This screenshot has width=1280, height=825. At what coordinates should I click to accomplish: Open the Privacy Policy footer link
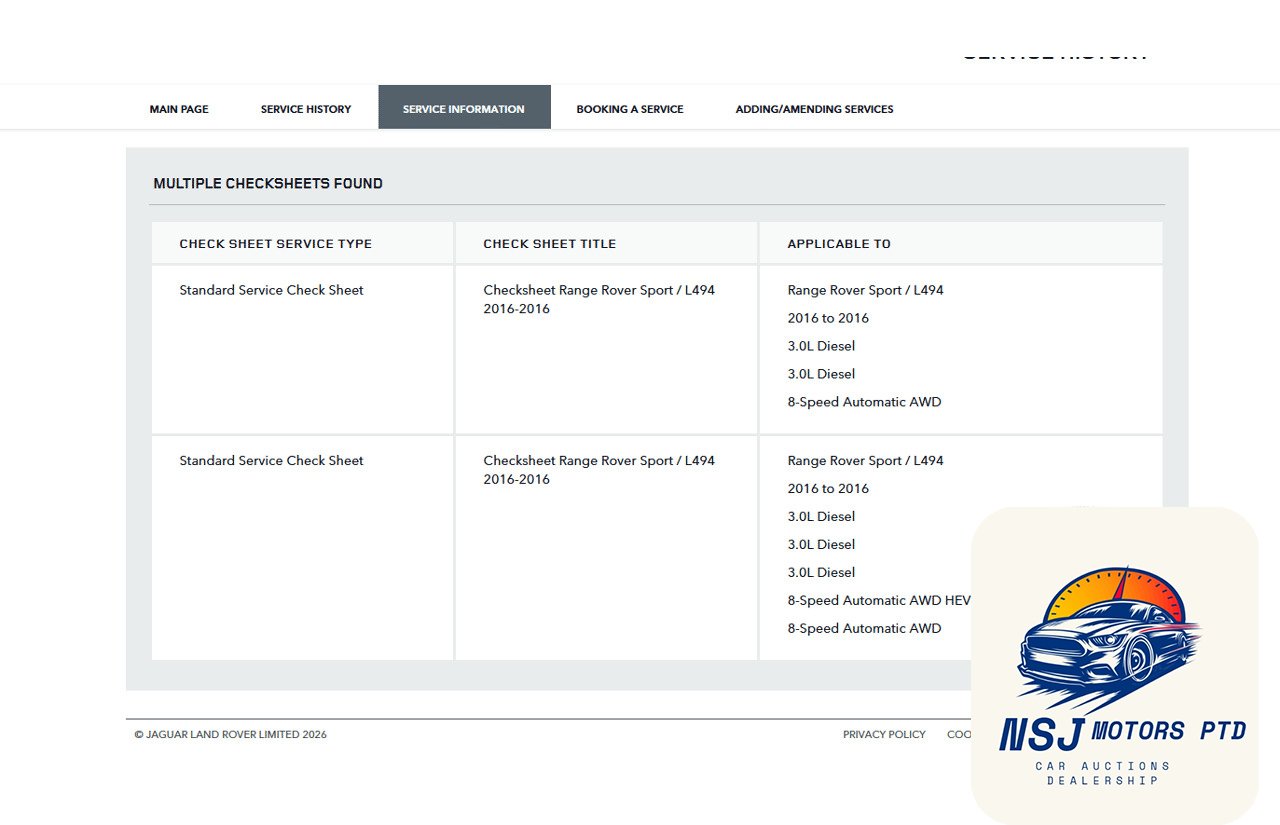(x=884, y=734)
